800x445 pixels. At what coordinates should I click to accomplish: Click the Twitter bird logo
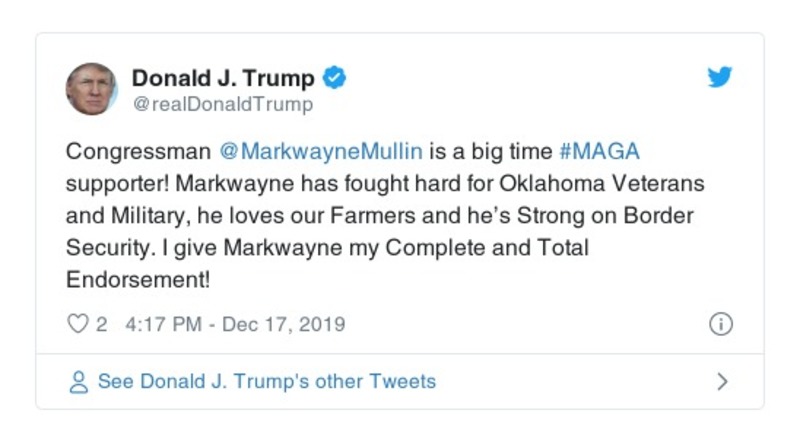720,78
